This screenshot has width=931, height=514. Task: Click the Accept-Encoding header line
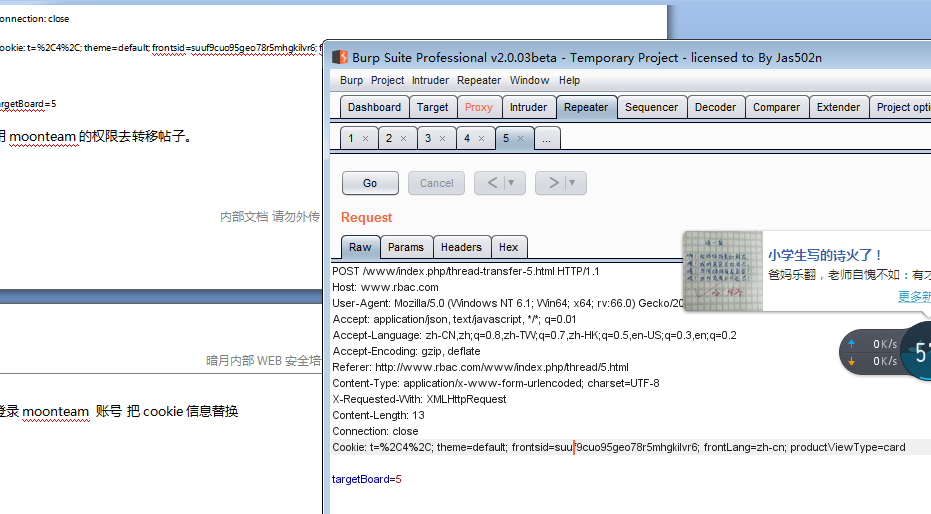point(406,351)
